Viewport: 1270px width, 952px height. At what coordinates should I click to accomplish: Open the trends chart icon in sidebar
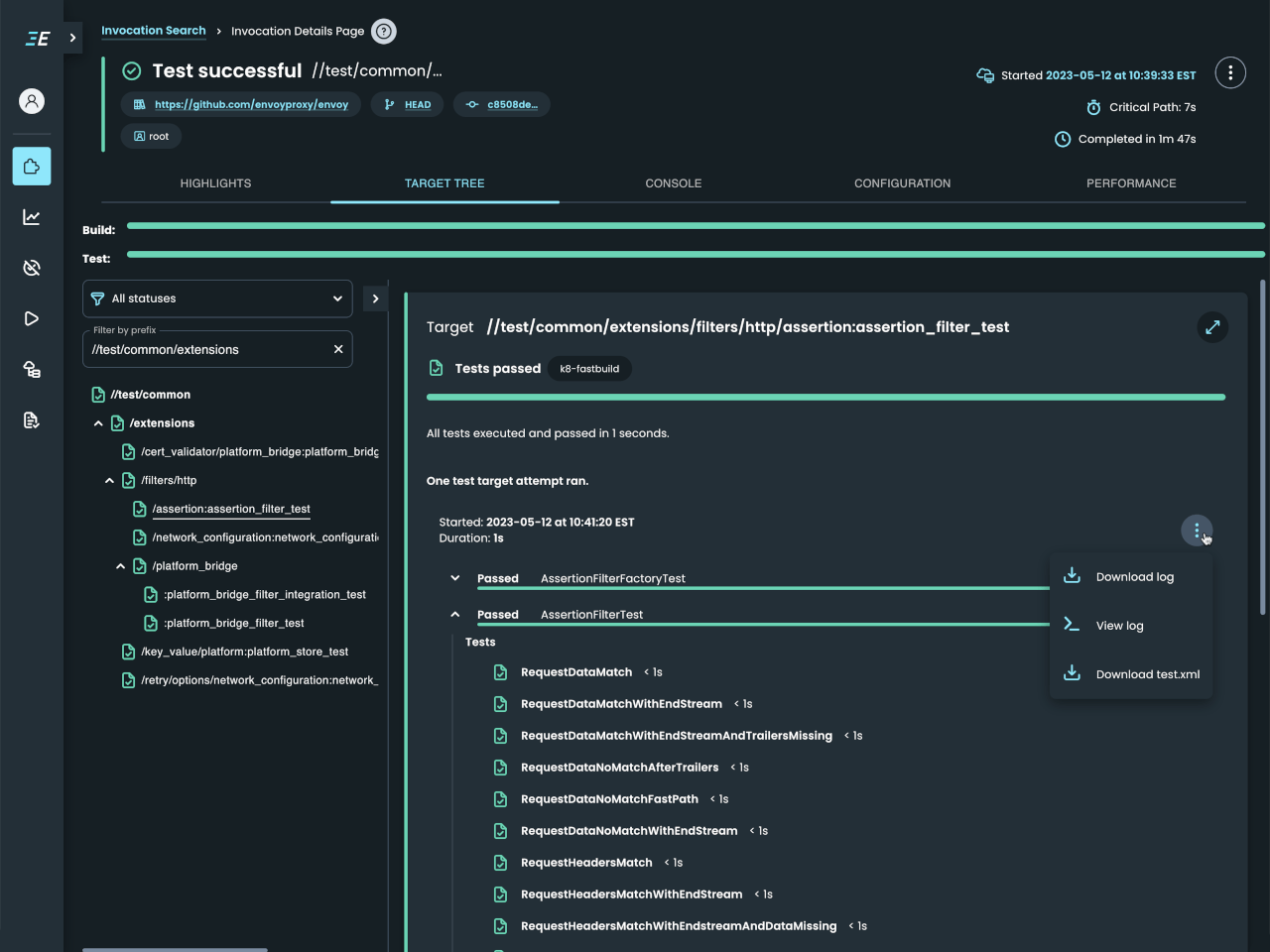pyautogui.click(x=31, y=216)
